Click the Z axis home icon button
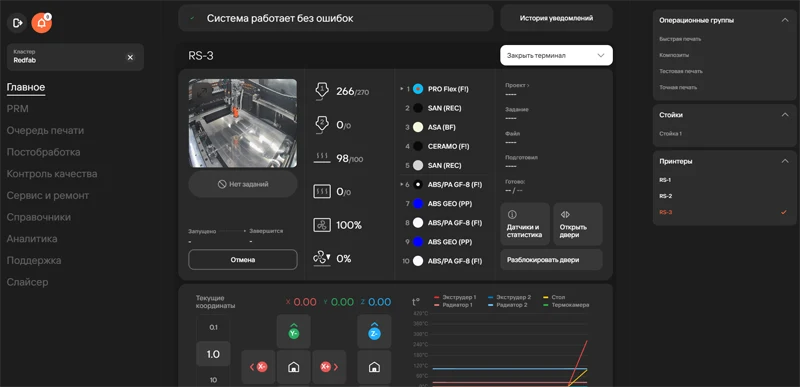 [x=374, y=367]
